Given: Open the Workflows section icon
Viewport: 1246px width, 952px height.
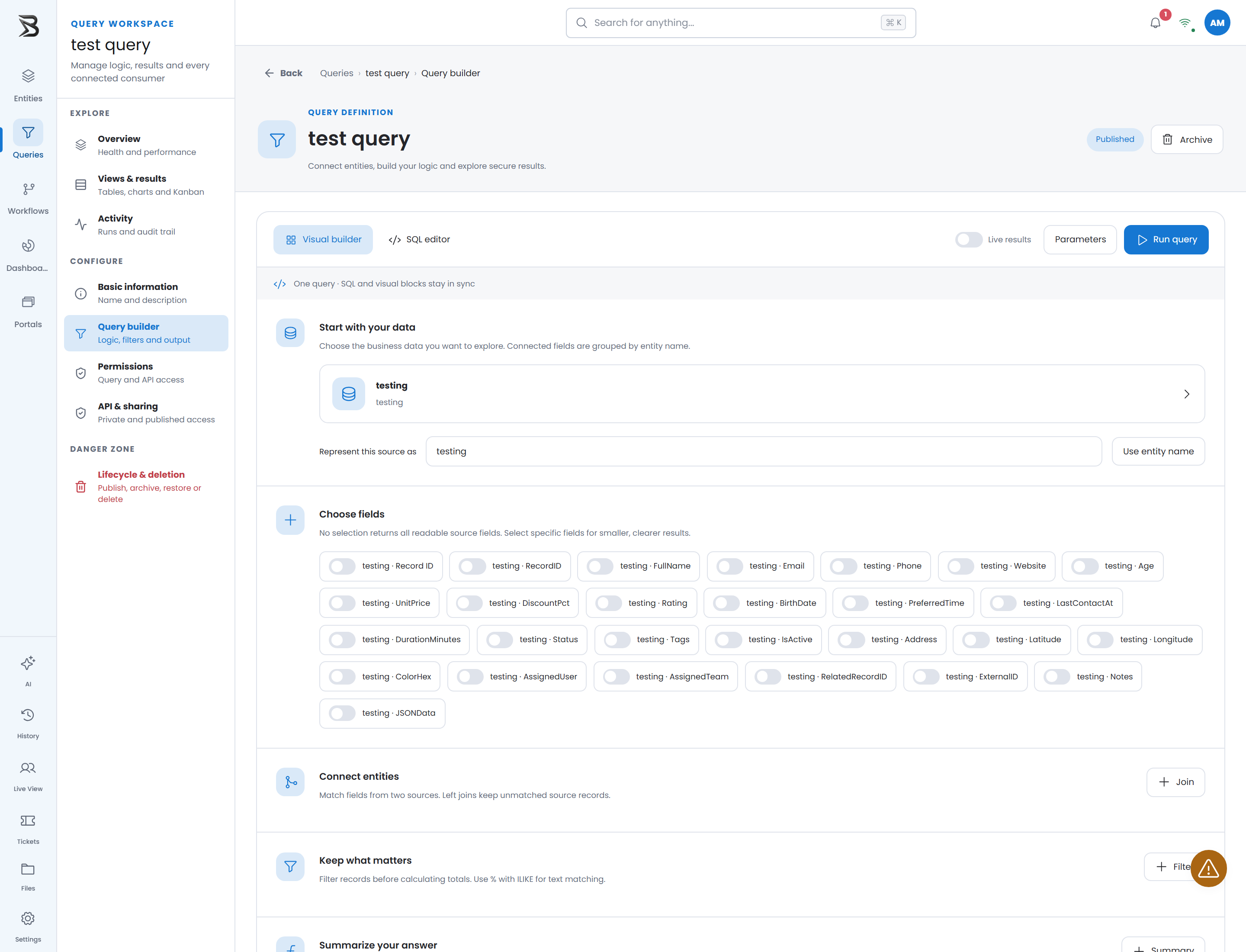Looking at the screenshot, I should point(28,198).
